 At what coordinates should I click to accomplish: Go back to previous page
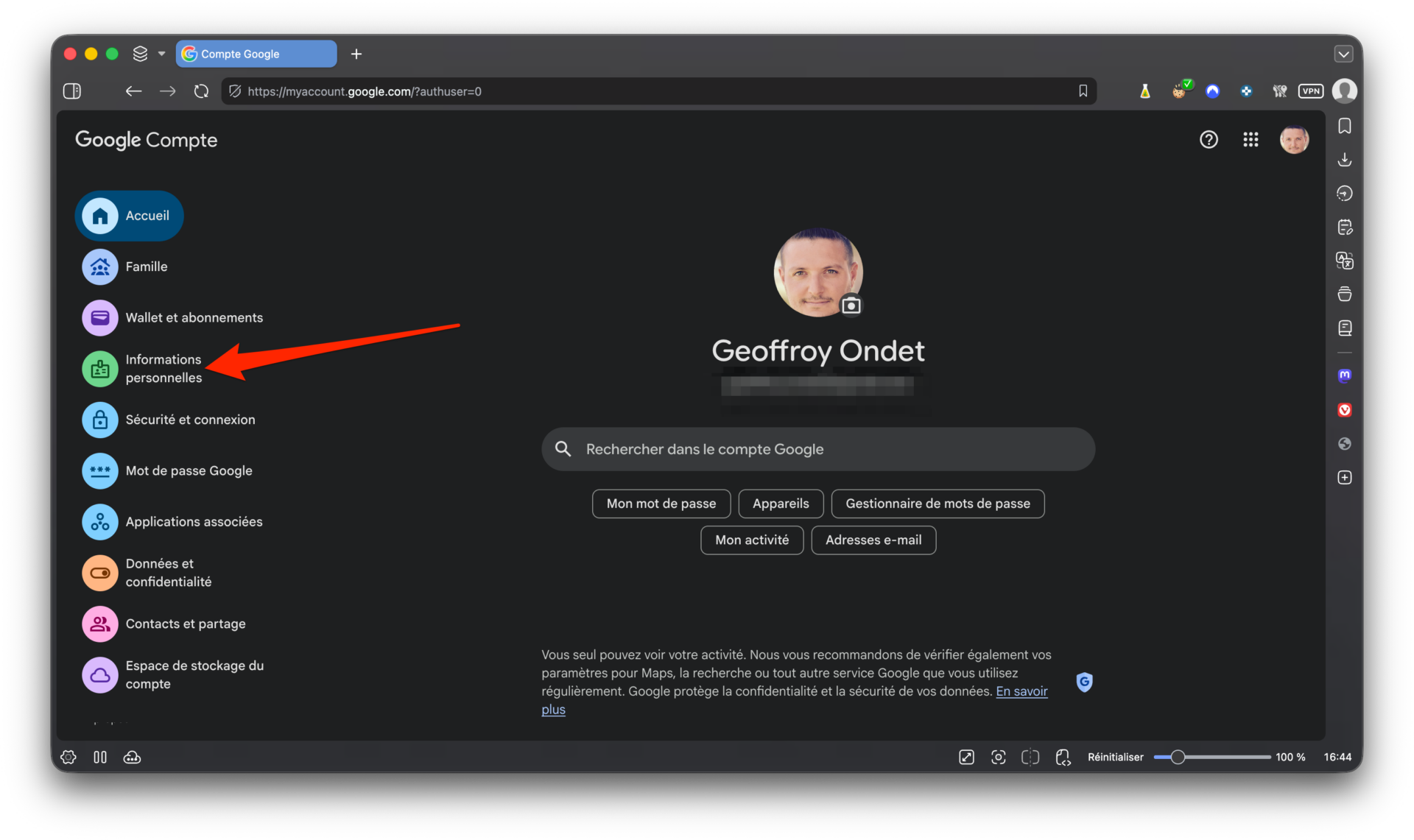(133, 91)
